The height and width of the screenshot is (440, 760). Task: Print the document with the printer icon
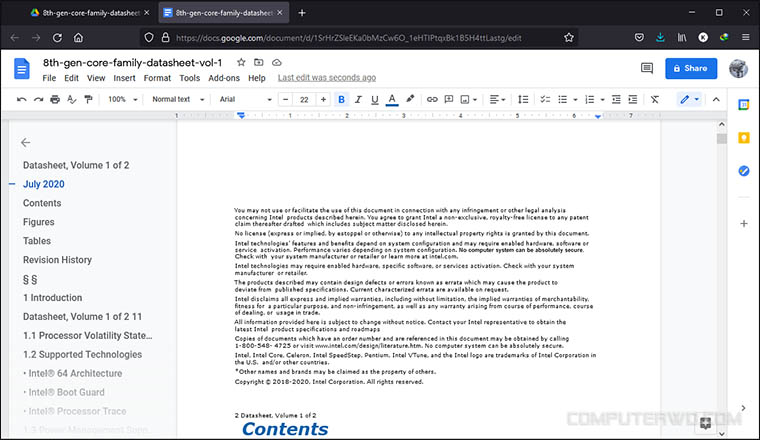click(55, 99)
